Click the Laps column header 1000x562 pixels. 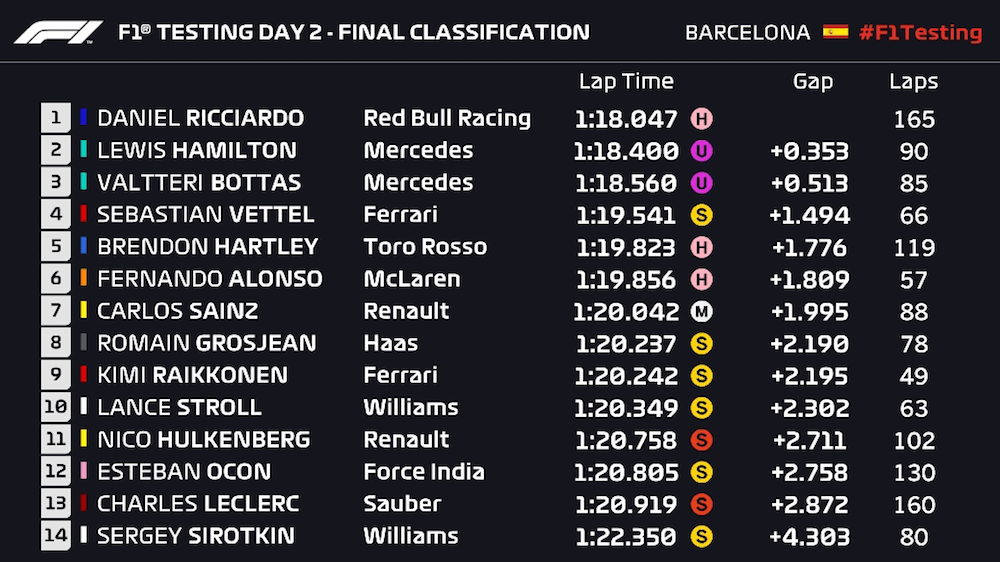coord(913,82)
